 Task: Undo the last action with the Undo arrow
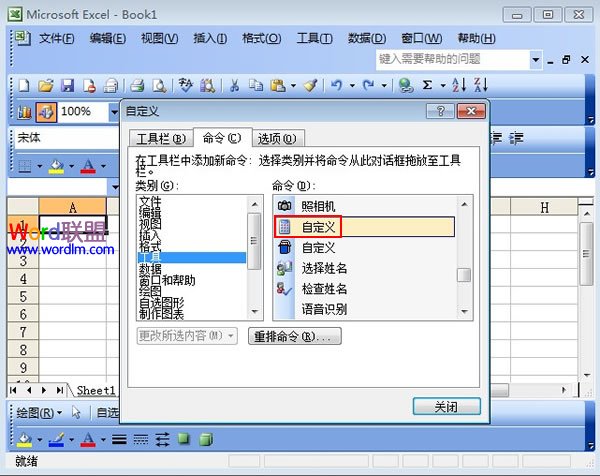tap(336, 85)
